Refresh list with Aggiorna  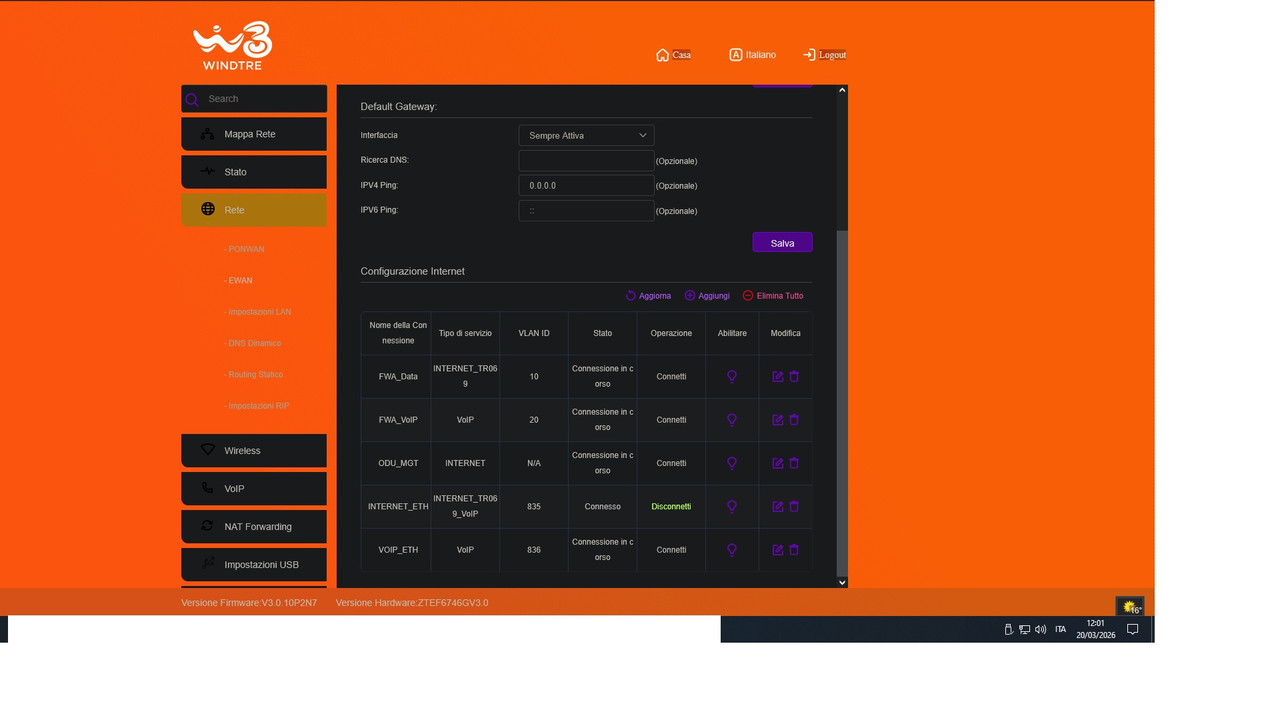coord(648,296)
